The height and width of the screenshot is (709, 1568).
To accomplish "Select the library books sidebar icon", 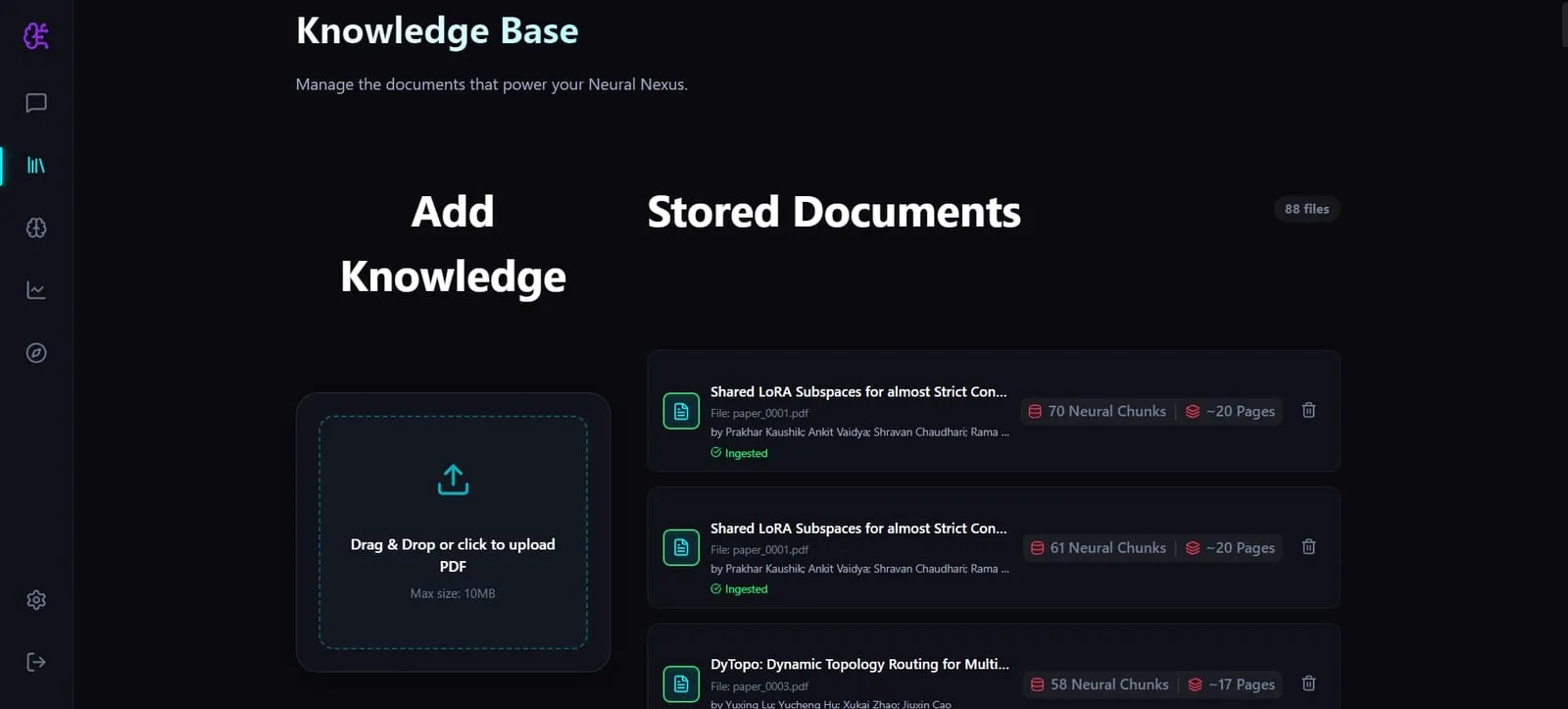I will point(36,165).
